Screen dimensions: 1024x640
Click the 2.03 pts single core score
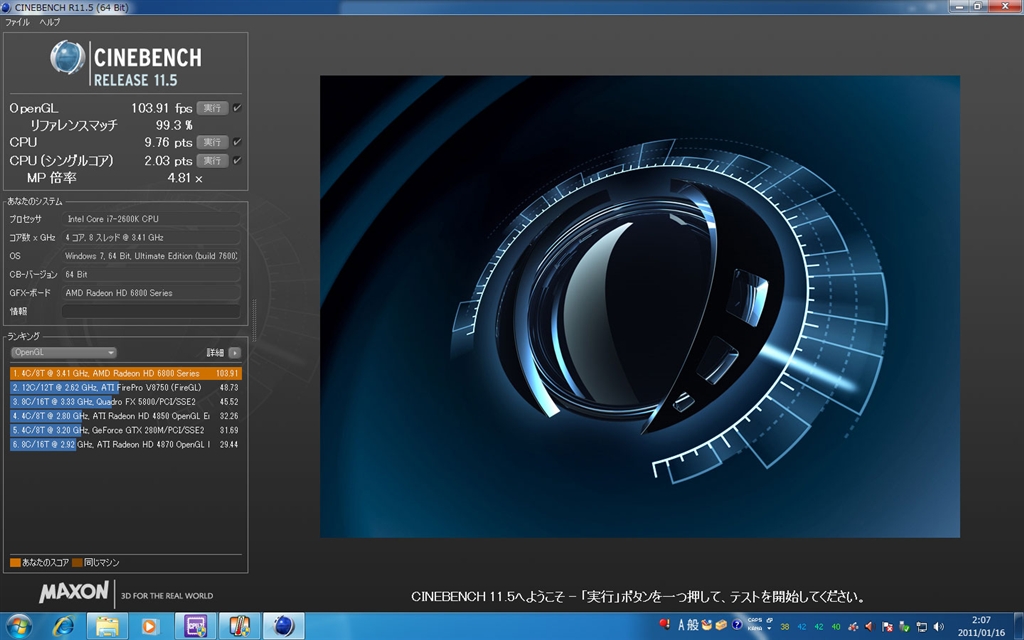pyautogui.click(x=168, y=161)
